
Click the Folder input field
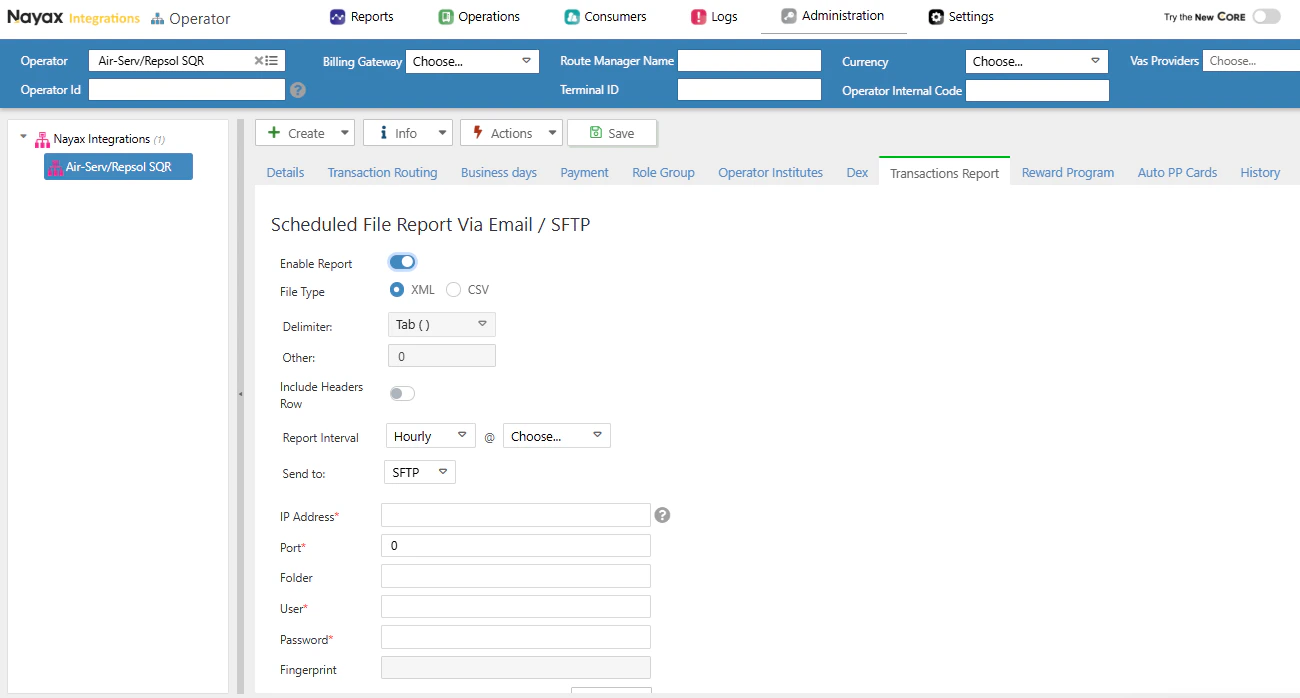(x=516, y=576)
